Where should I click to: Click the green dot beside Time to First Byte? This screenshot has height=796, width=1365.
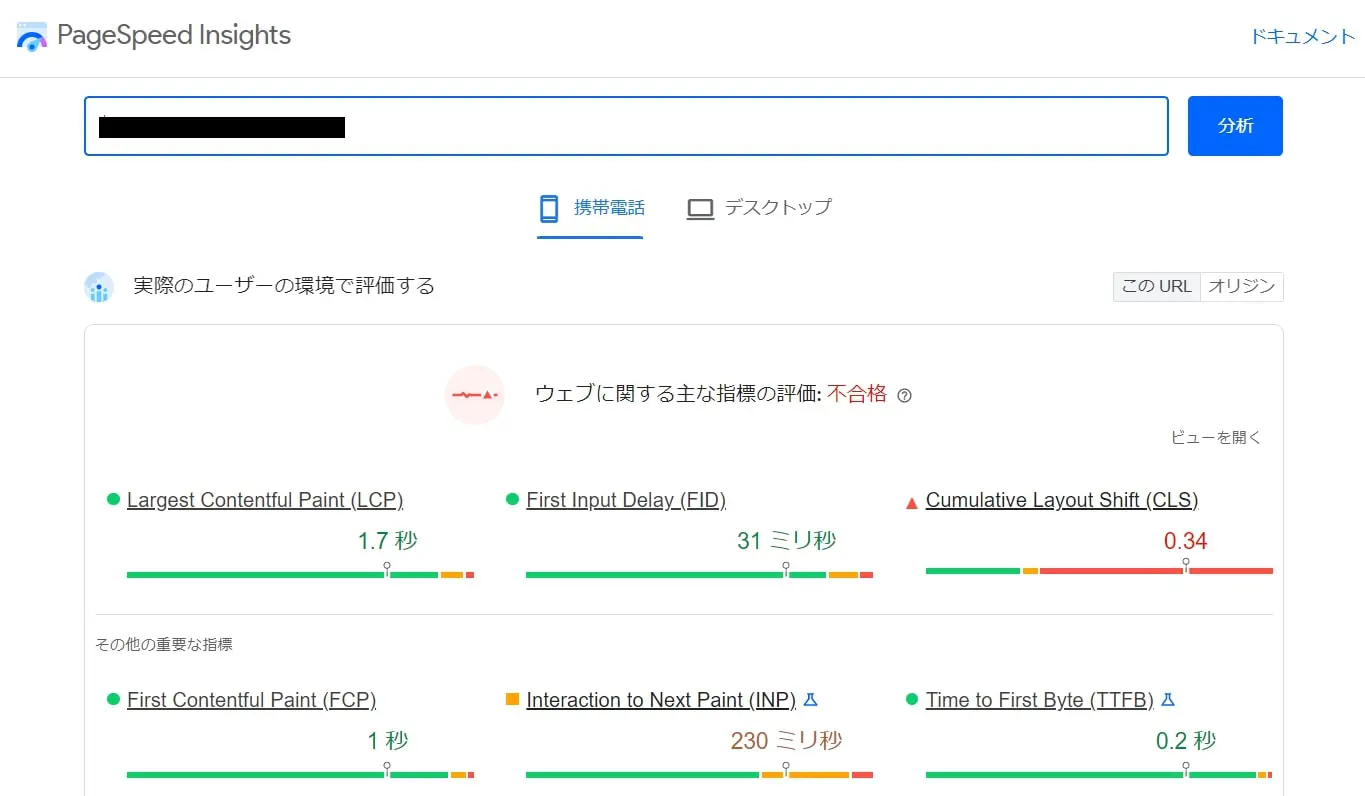click(911, 699)
